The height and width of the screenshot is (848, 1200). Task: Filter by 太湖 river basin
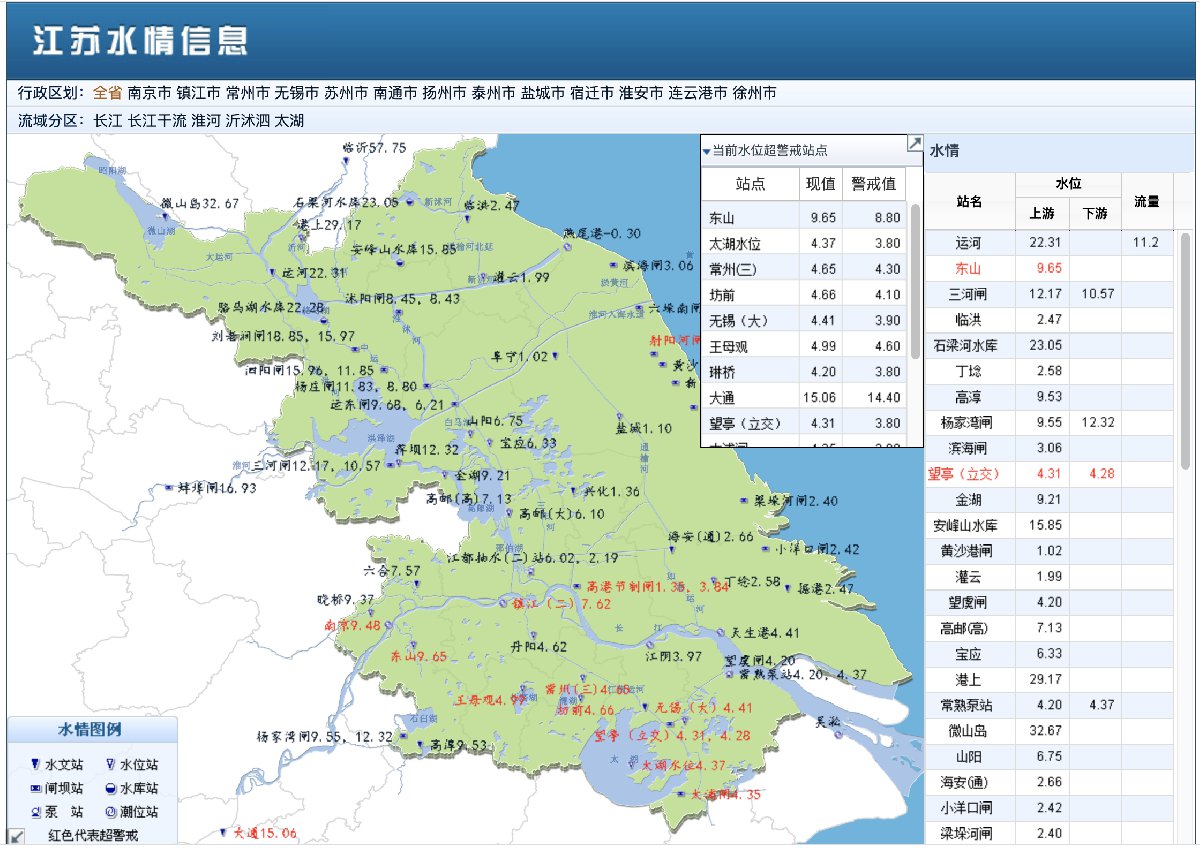289,120
